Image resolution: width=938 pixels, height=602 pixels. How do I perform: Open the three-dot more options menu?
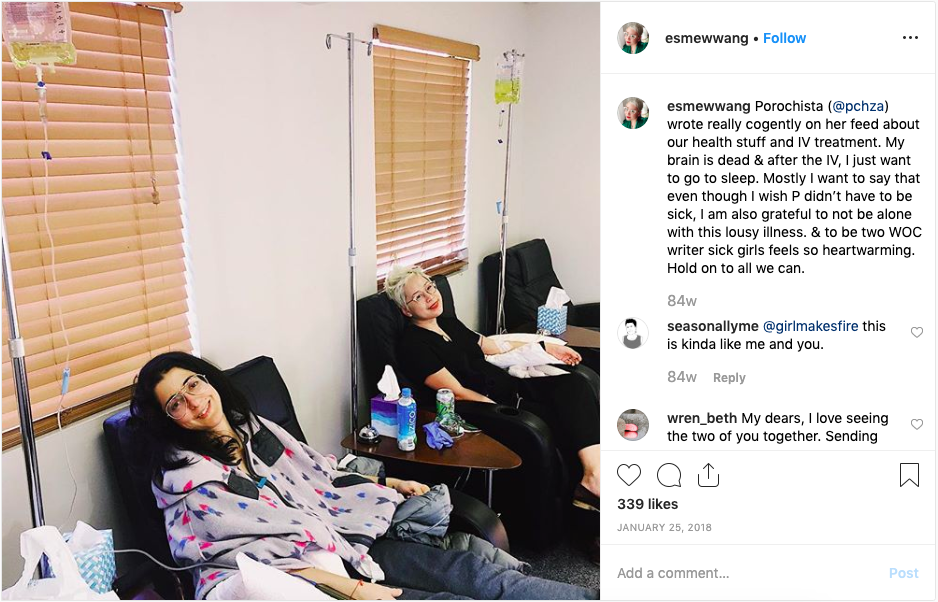click(x=910, y=38)
